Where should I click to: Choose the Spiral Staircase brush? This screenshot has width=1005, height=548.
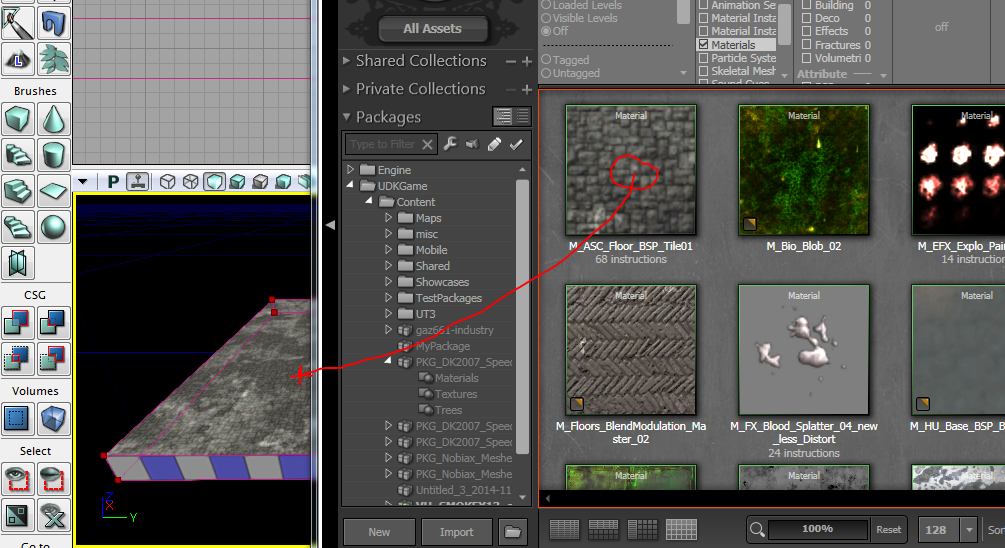pos(18,227)
